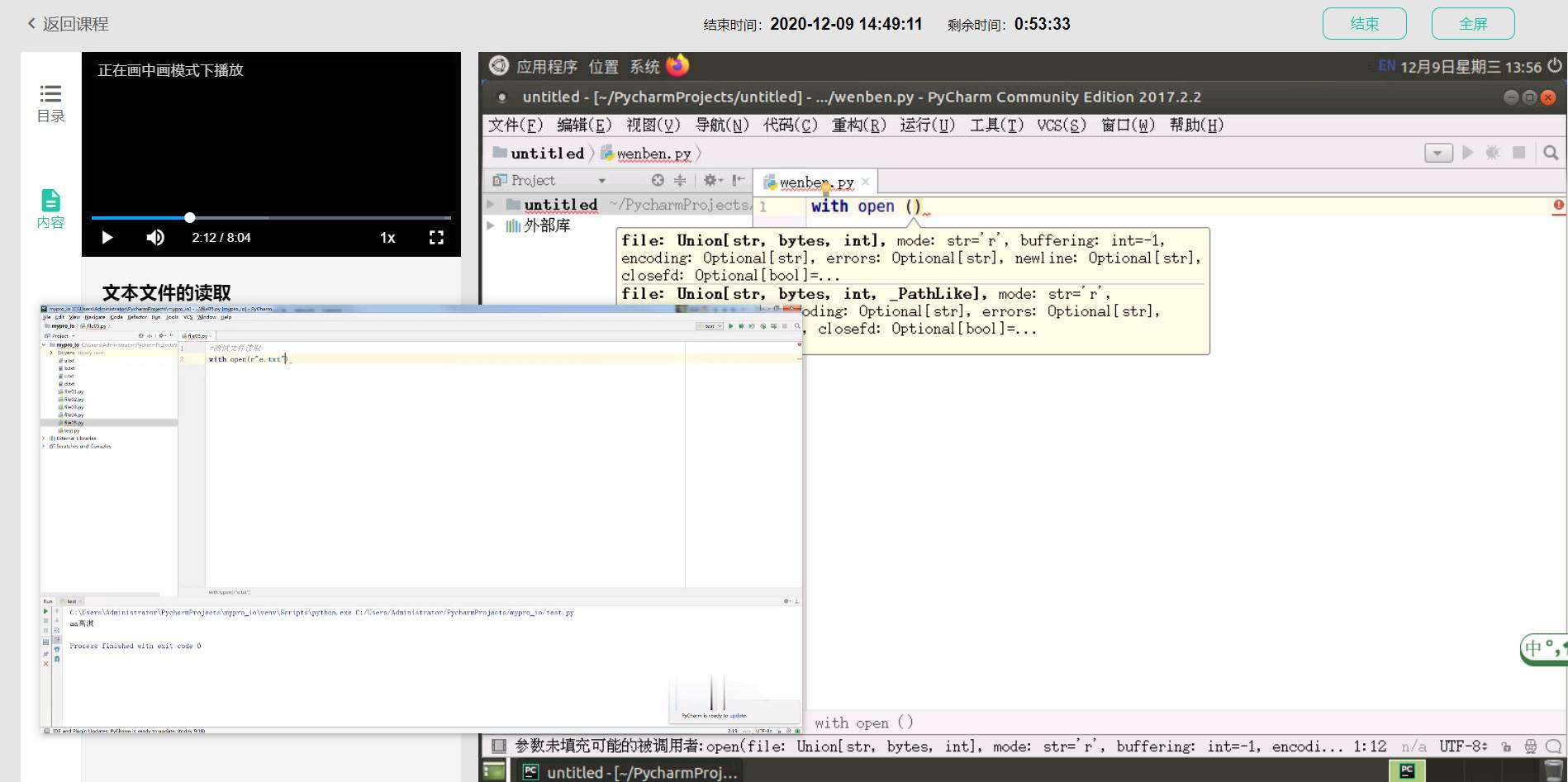1568x782 pixels.
Task: Close the wenben.py editor tab
Action: tap(865, 182)
